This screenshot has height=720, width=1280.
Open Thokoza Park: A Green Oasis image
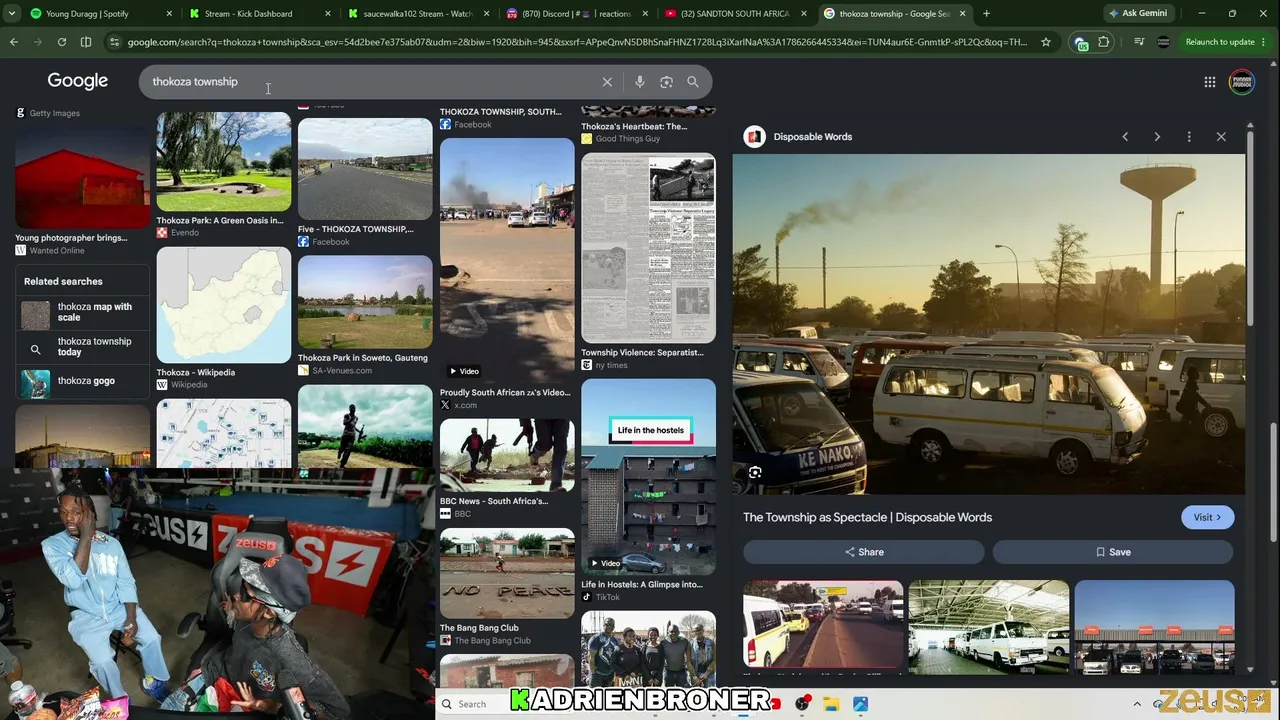coord(224,162)
